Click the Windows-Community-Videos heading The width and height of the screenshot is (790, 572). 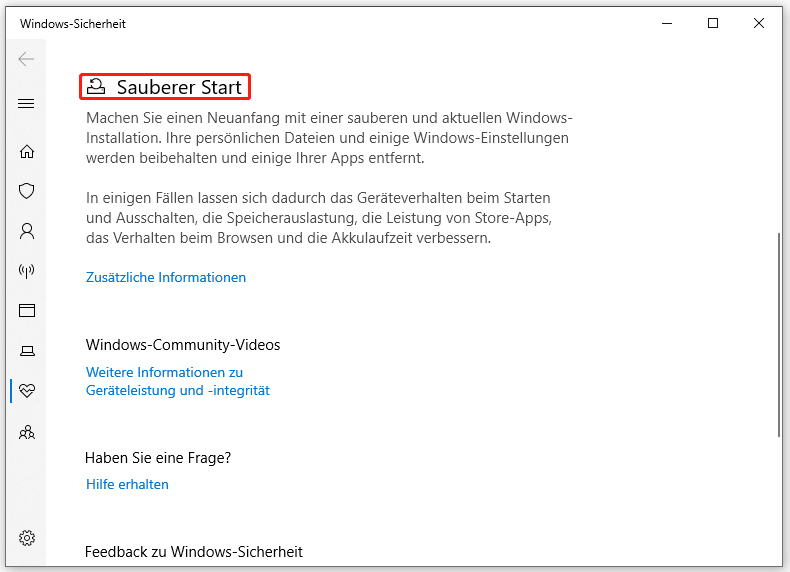183,345
